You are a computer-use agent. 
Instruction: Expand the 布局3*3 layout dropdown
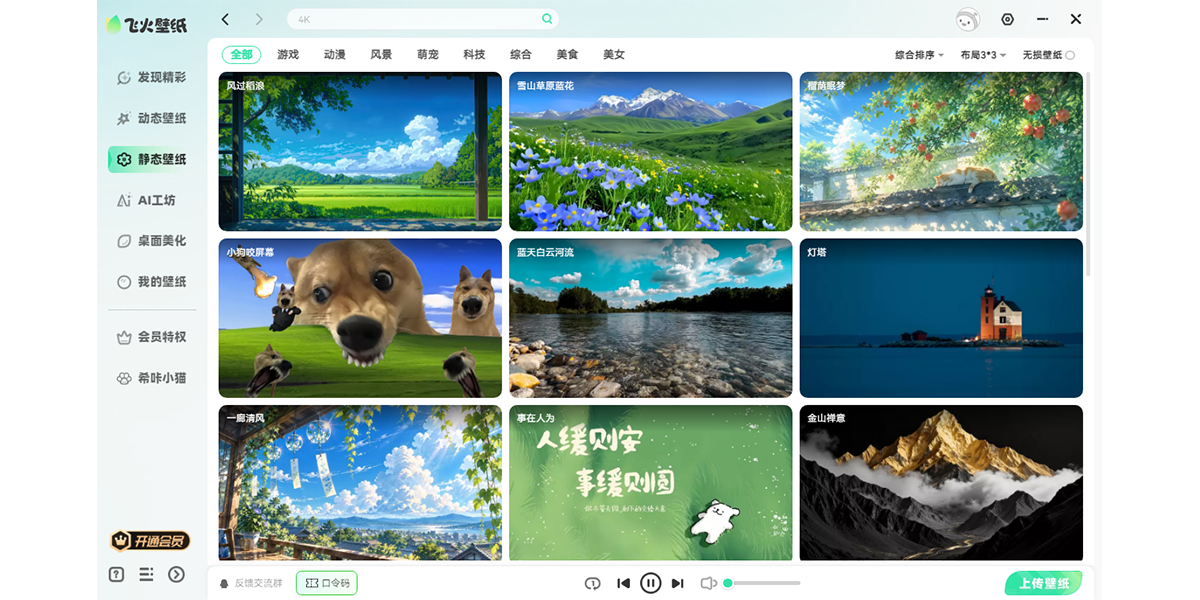[983, 56]
